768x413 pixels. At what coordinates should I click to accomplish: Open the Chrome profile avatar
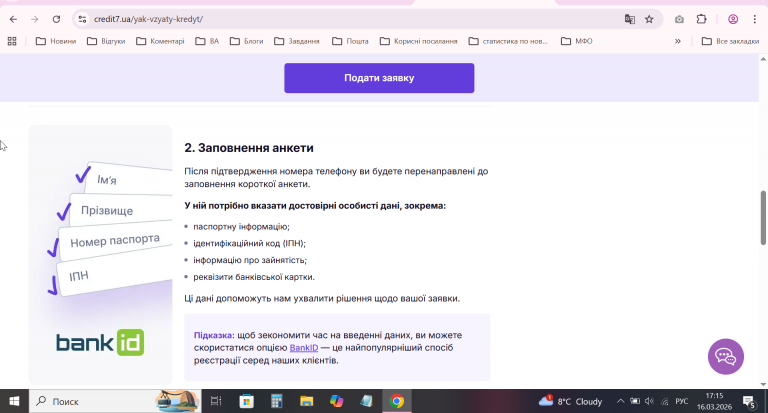coord(733,19)
